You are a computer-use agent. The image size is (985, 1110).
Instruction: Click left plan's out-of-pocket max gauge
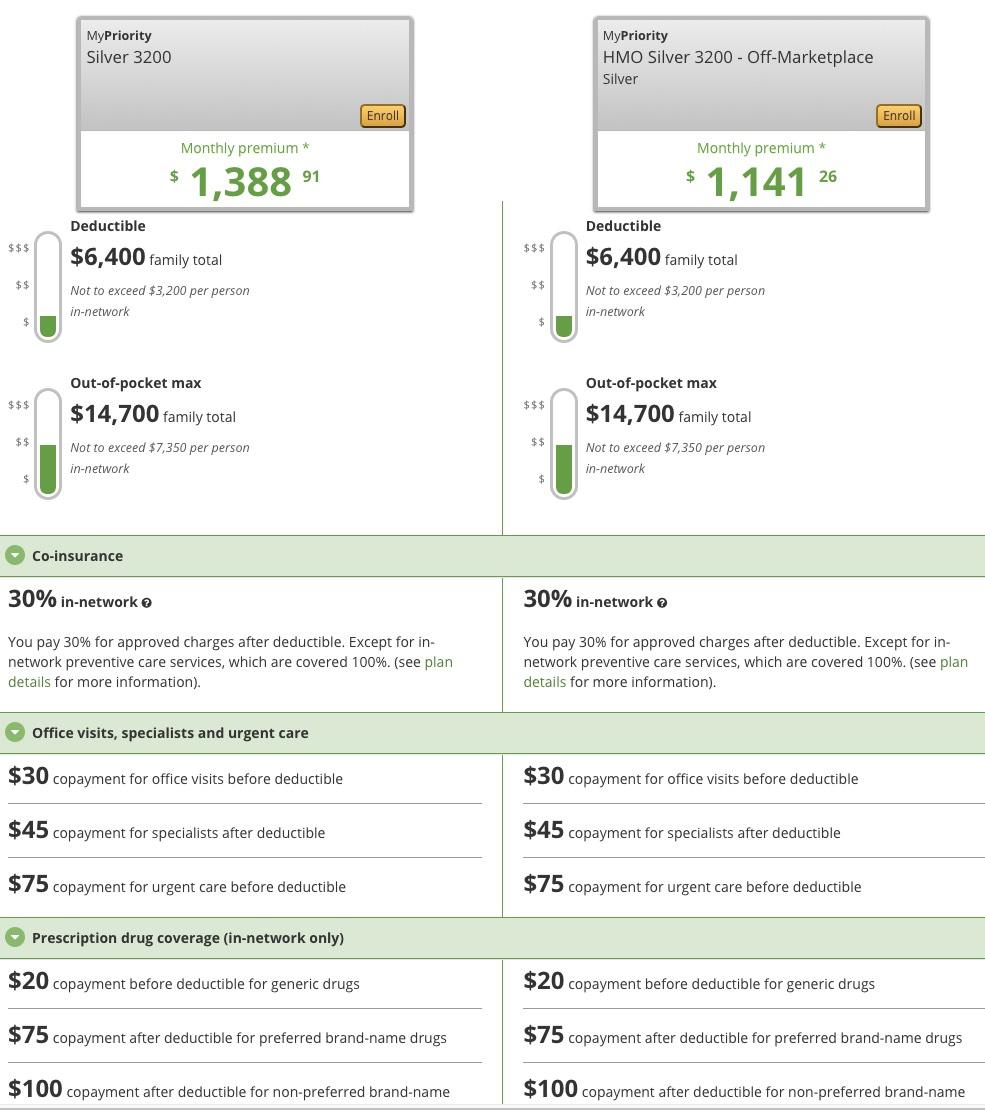pos(48,444)
